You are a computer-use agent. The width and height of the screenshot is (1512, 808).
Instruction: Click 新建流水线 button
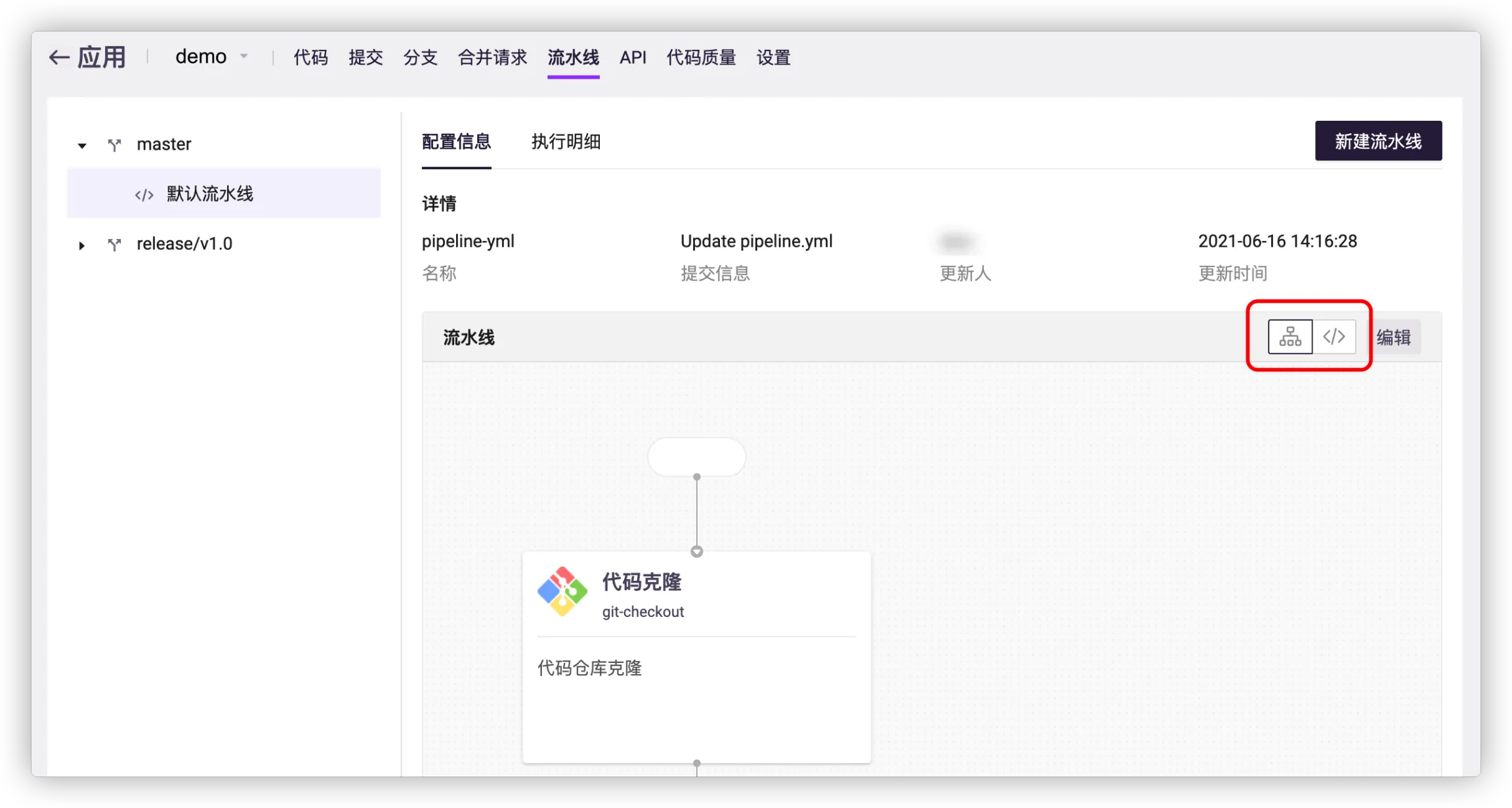pyautogui.click(x=1378, y=141)
